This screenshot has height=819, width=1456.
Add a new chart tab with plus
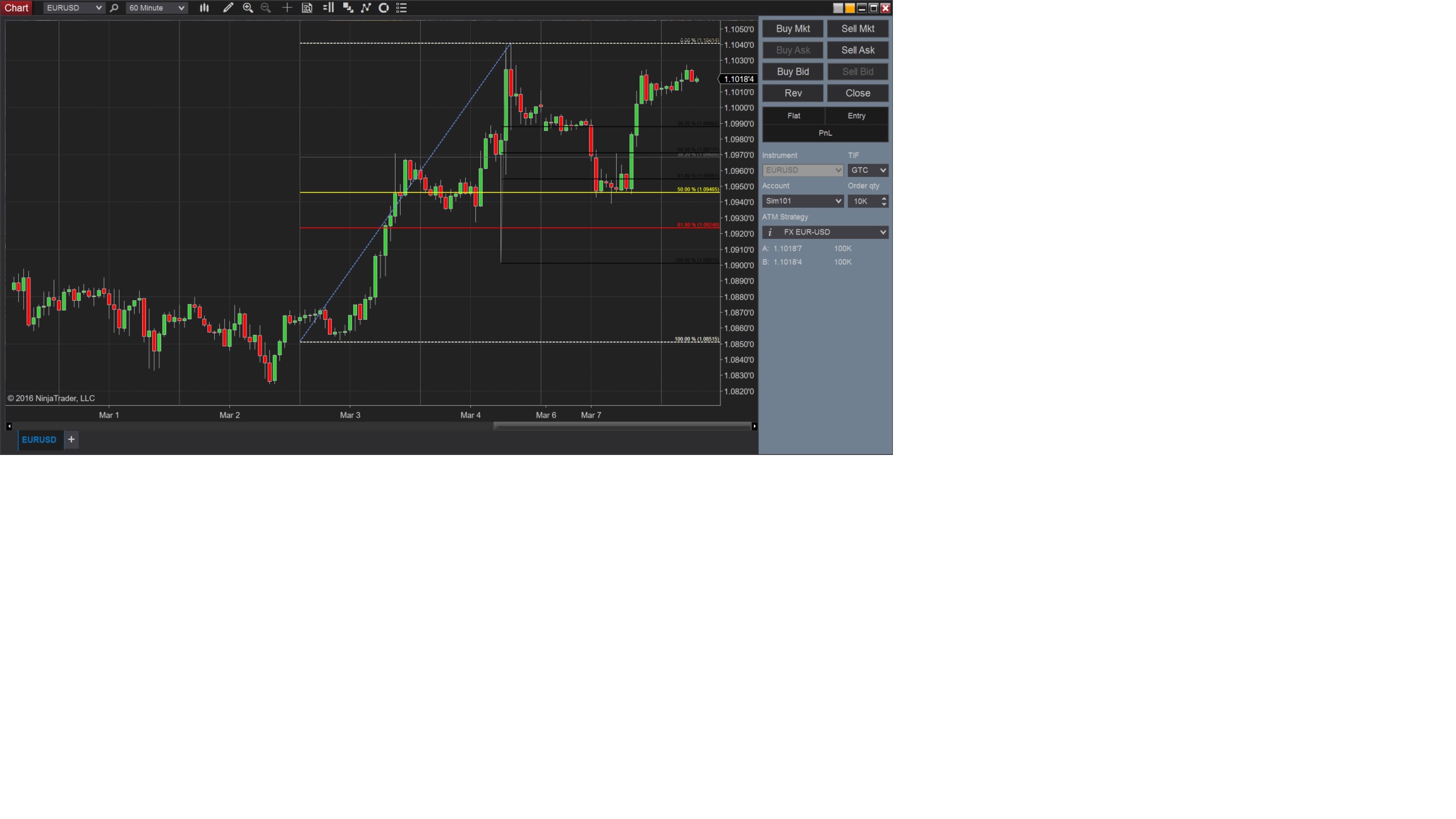click(71, 439)
